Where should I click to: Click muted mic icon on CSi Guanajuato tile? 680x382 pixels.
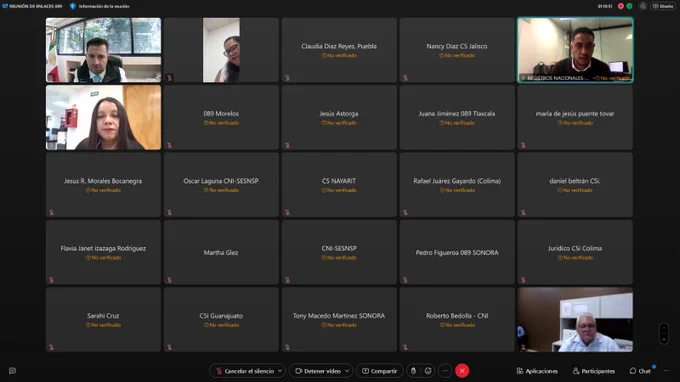(x=170, y=347)
